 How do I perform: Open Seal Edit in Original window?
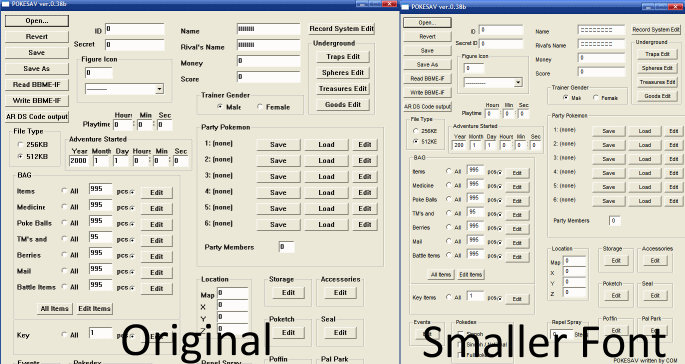pos(340,333)
